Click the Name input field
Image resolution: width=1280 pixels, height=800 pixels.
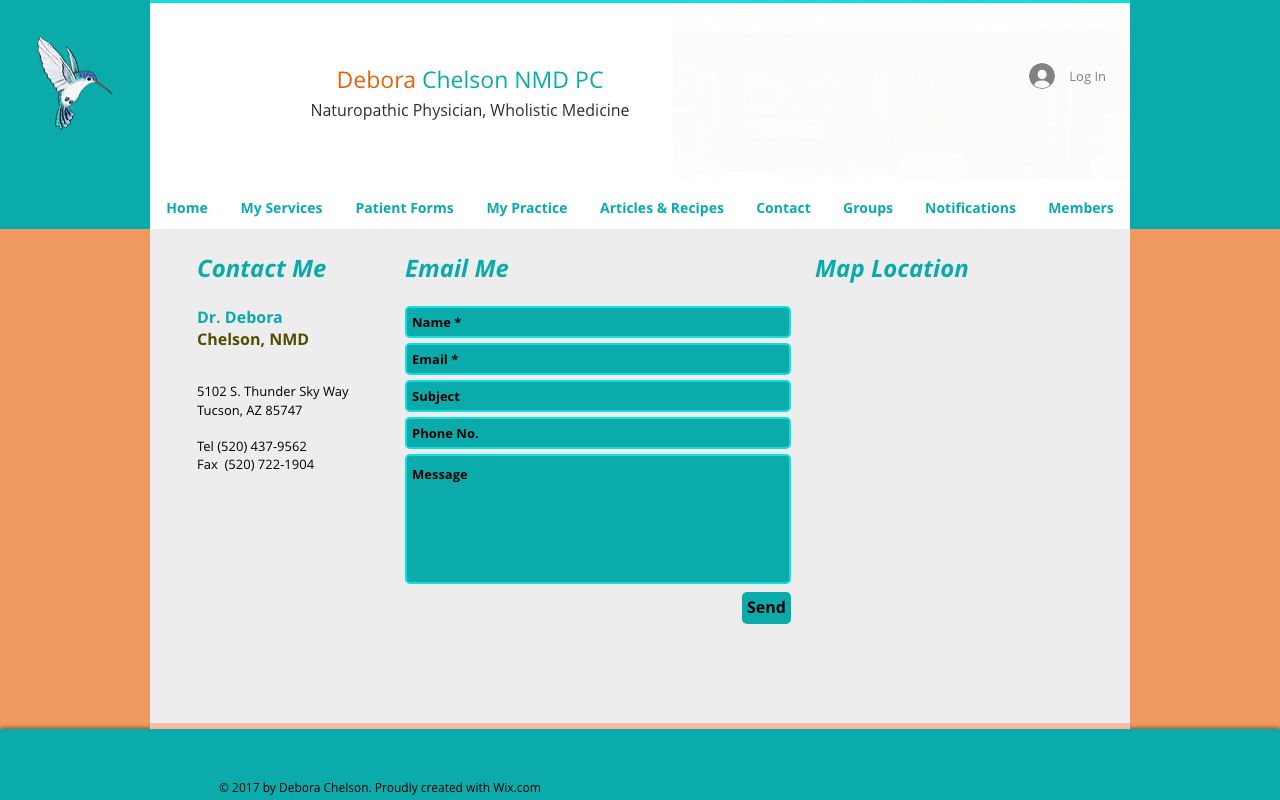(598, 322)
